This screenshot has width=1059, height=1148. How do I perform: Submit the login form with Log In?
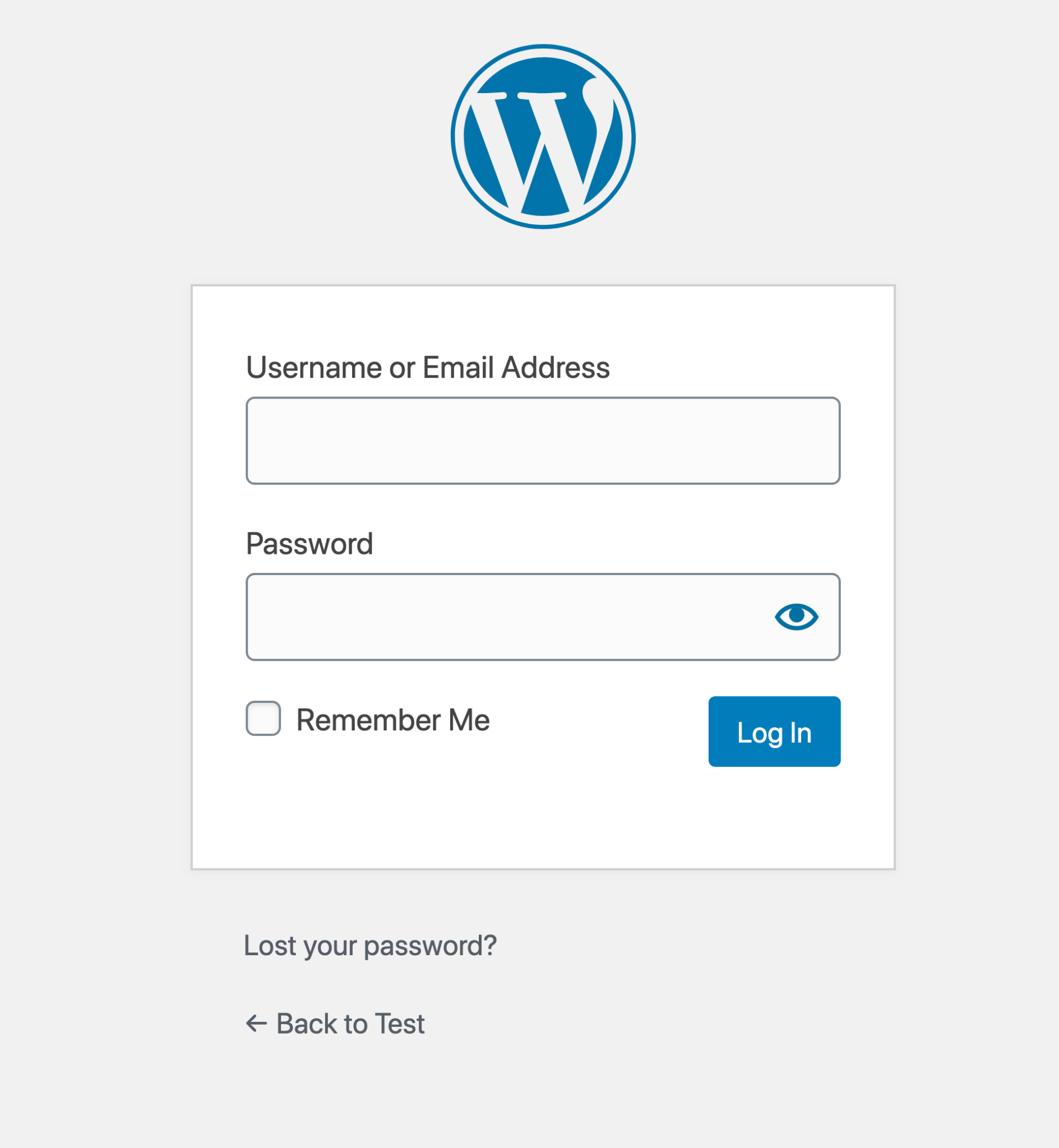point(774,732)
